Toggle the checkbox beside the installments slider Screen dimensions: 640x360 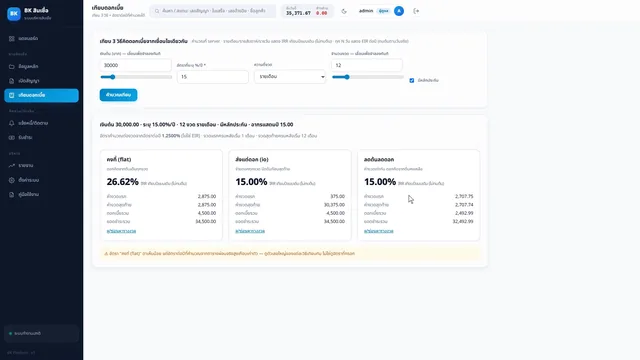point(411,80)
